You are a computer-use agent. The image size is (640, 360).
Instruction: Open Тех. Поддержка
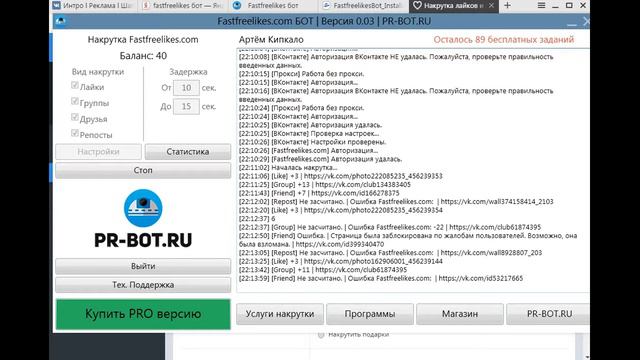coord(143,285)
